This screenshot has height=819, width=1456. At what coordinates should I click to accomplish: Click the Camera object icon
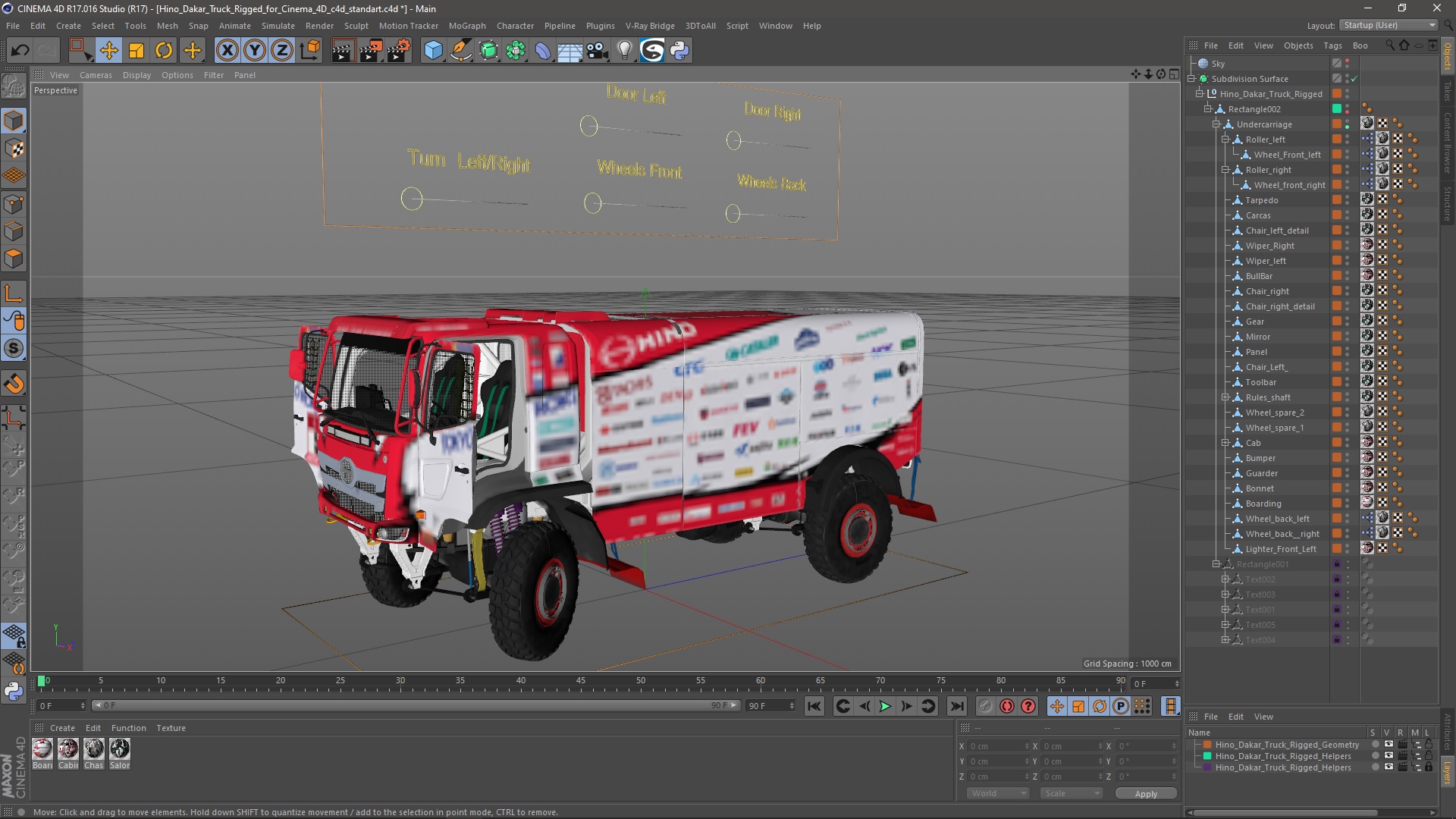pos(597,51)
